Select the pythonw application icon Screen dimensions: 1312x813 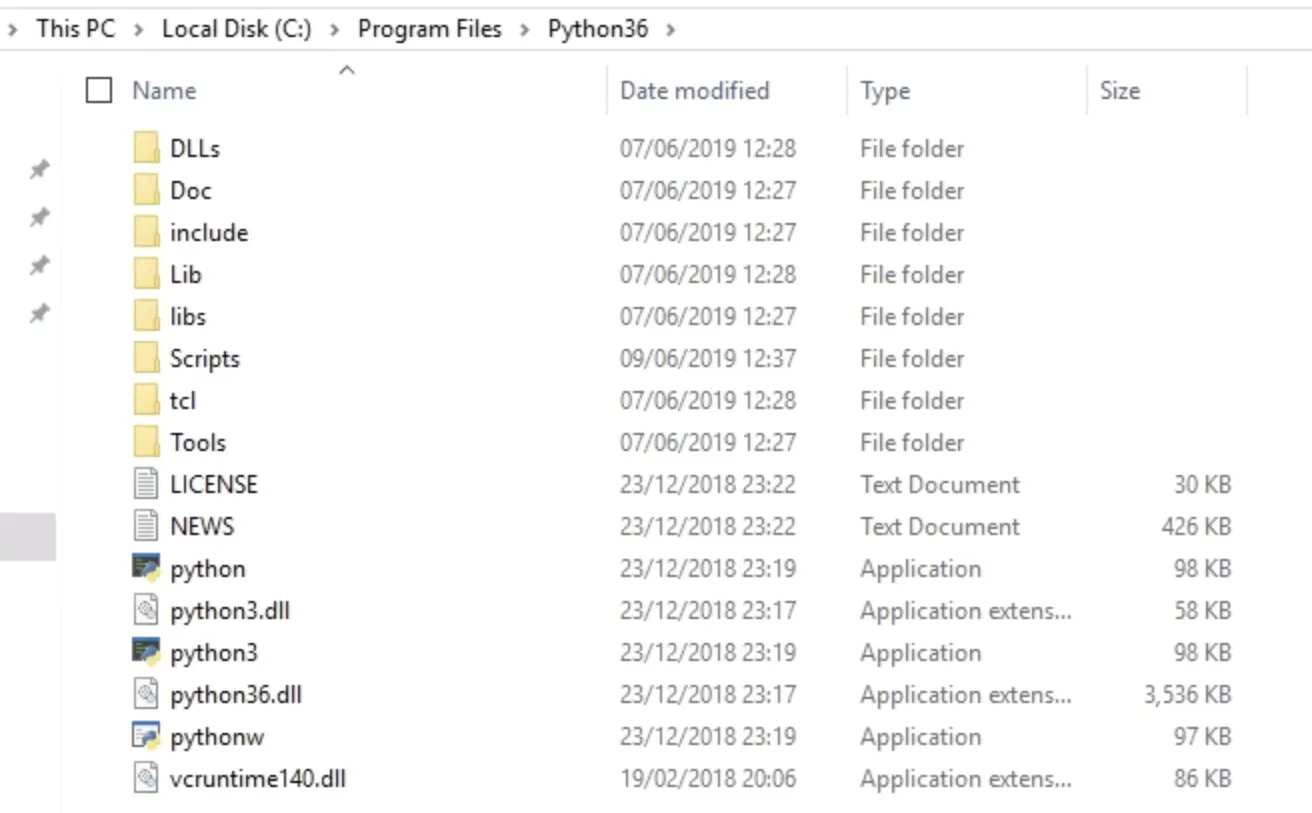pos(146,736)
